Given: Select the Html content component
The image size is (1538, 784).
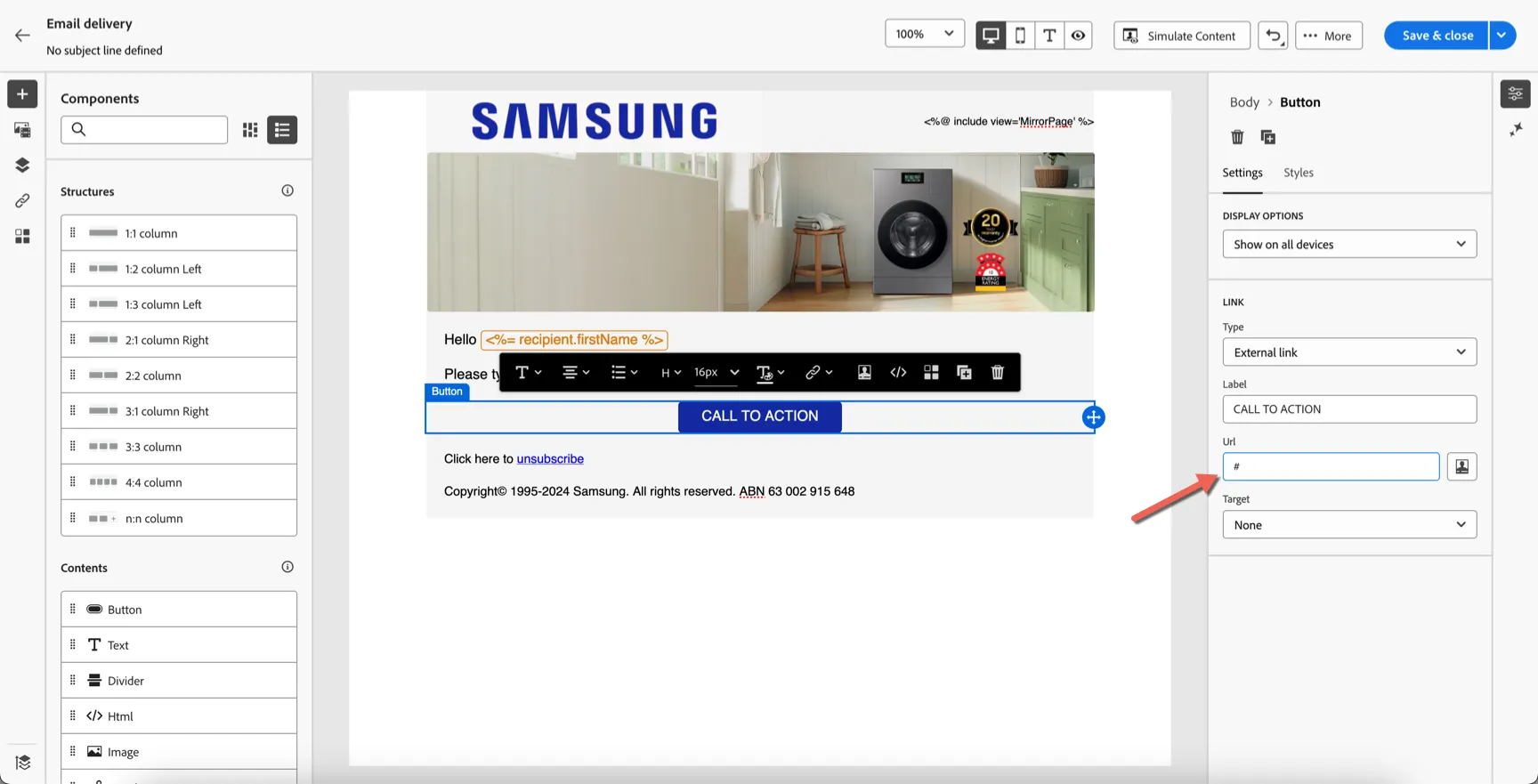Looking at the screenshot, I should 179,716.
